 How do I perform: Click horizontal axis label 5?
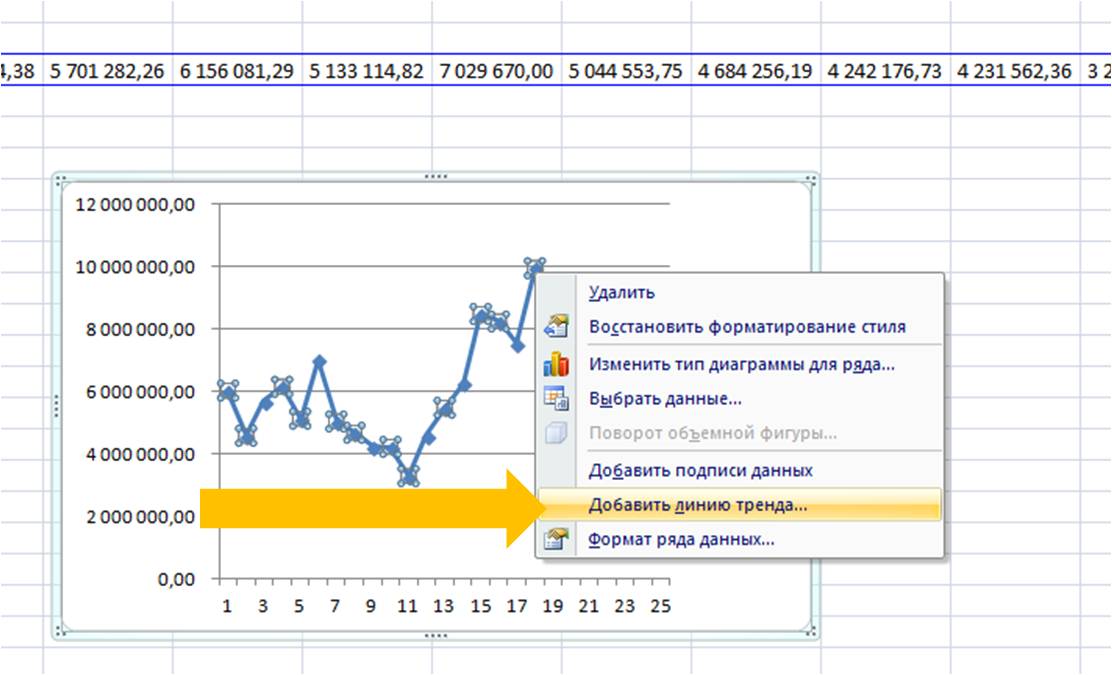(x=299, y=606)
